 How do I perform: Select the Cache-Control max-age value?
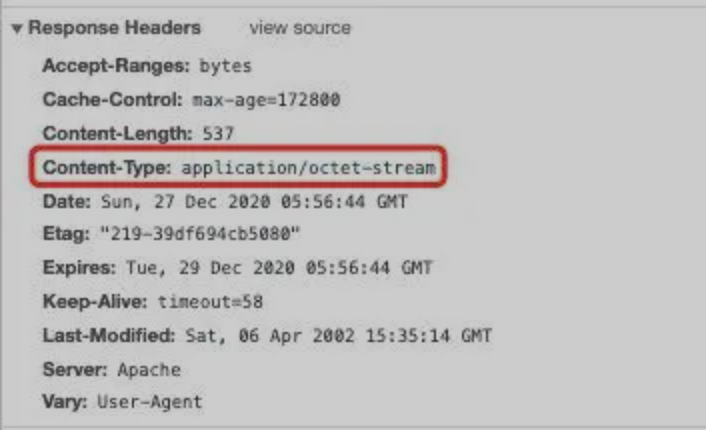[x=266, y=100]
